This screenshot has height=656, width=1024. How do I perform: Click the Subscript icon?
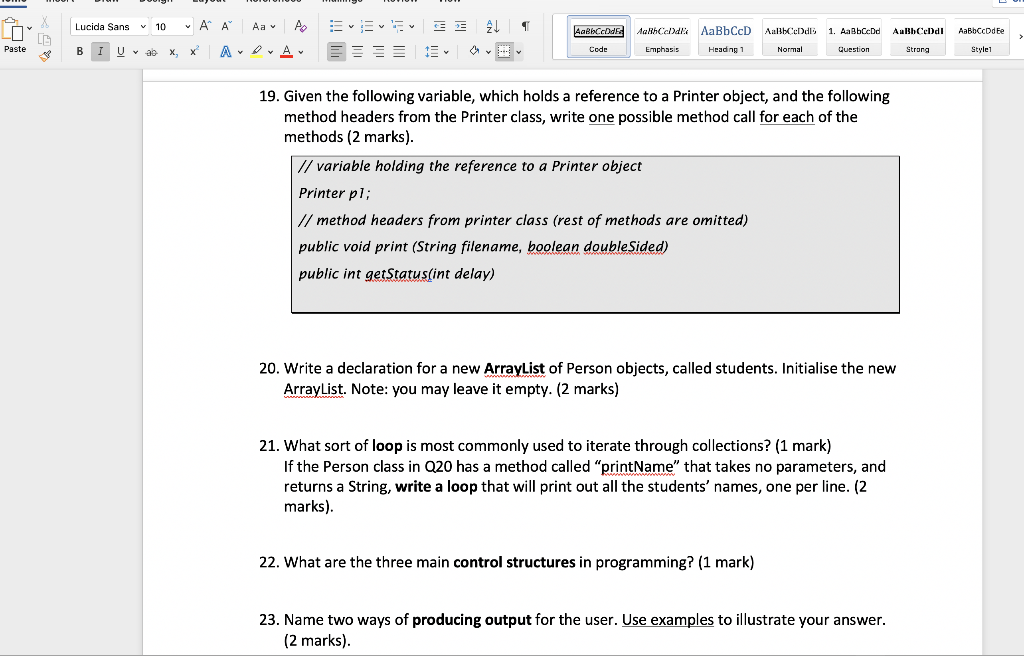173,51
